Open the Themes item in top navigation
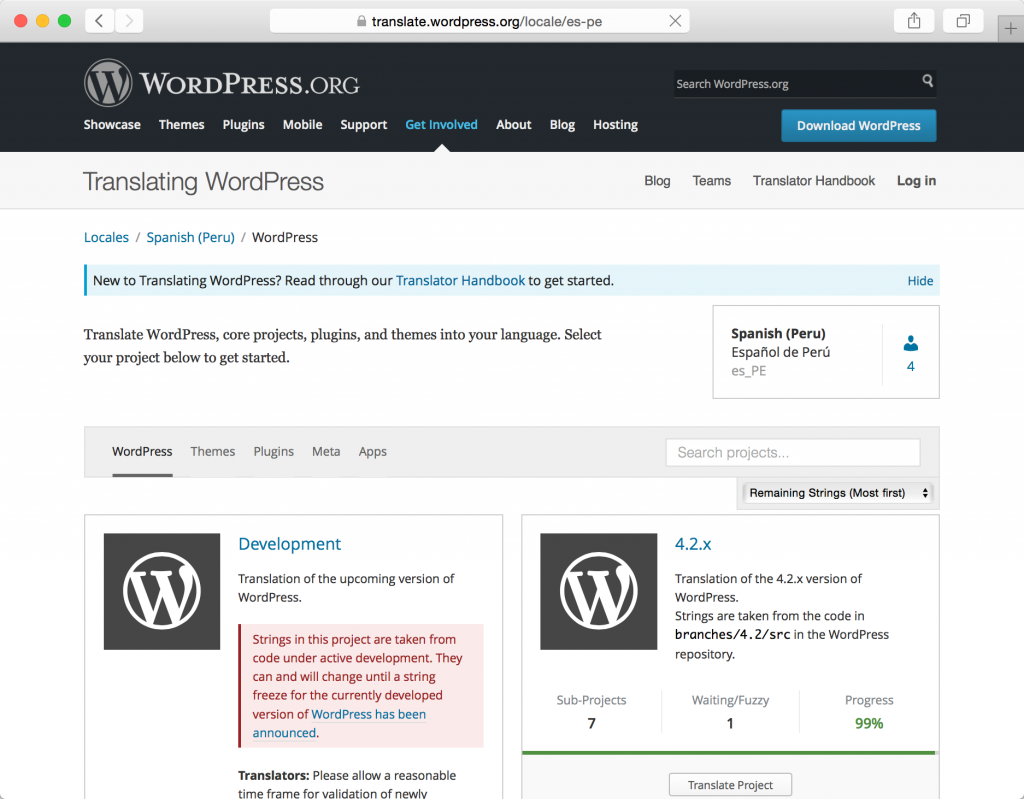 click(182, 124)
